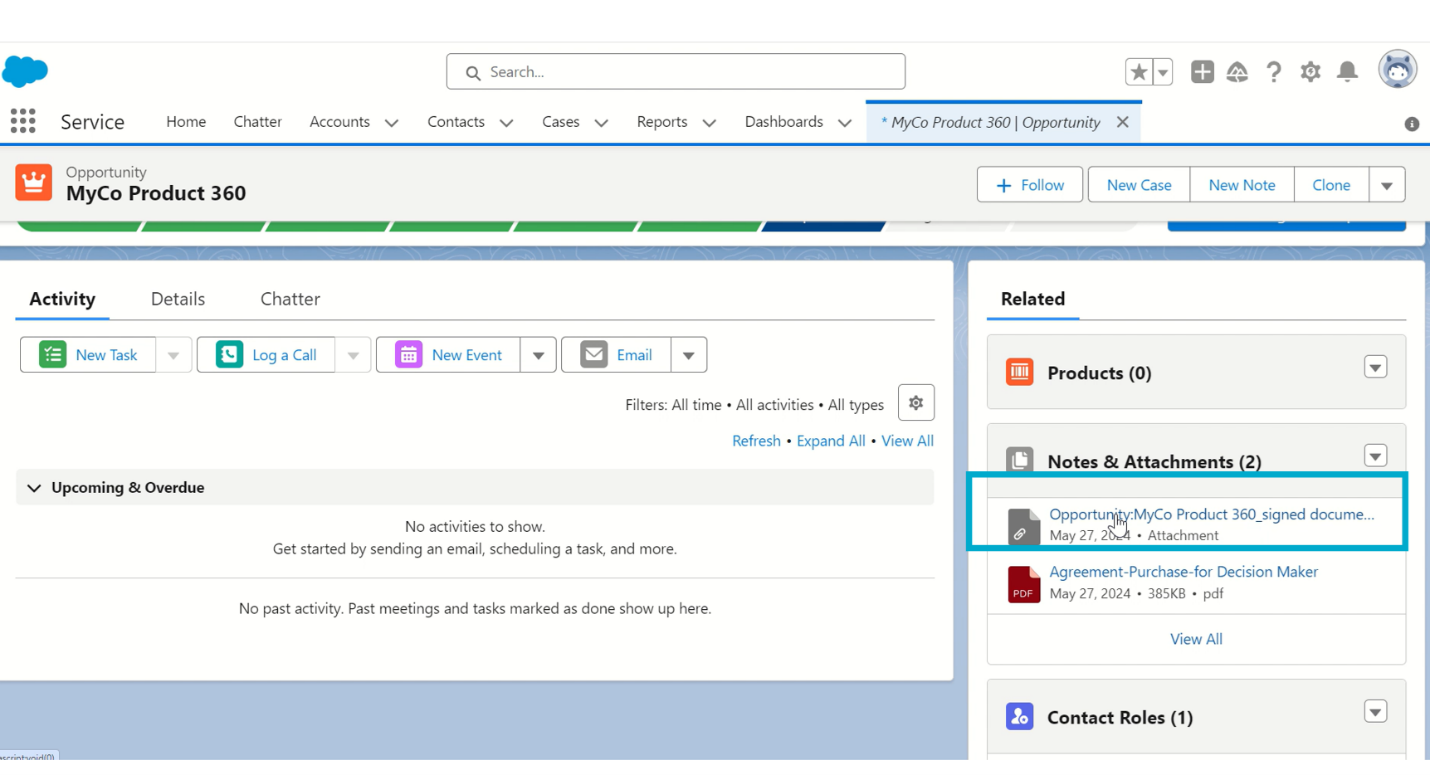
Task: Open the New Event dropdown arrow
Action: (x=538, y=355)
